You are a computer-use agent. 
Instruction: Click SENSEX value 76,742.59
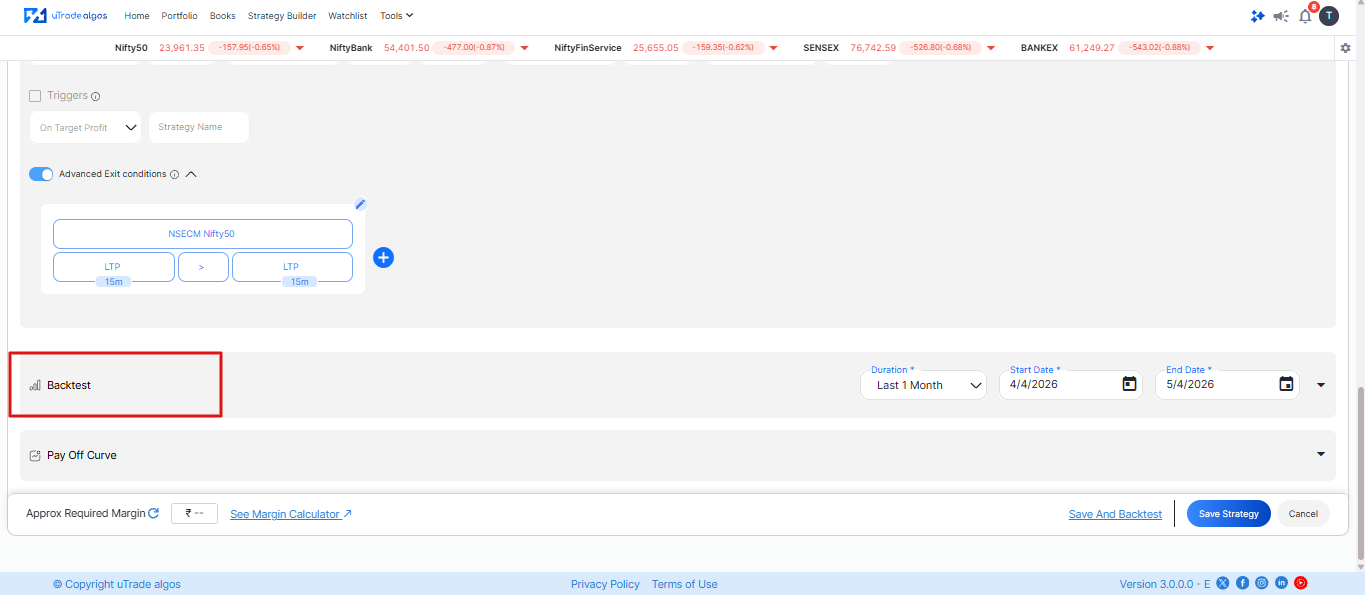click(873, 48)
